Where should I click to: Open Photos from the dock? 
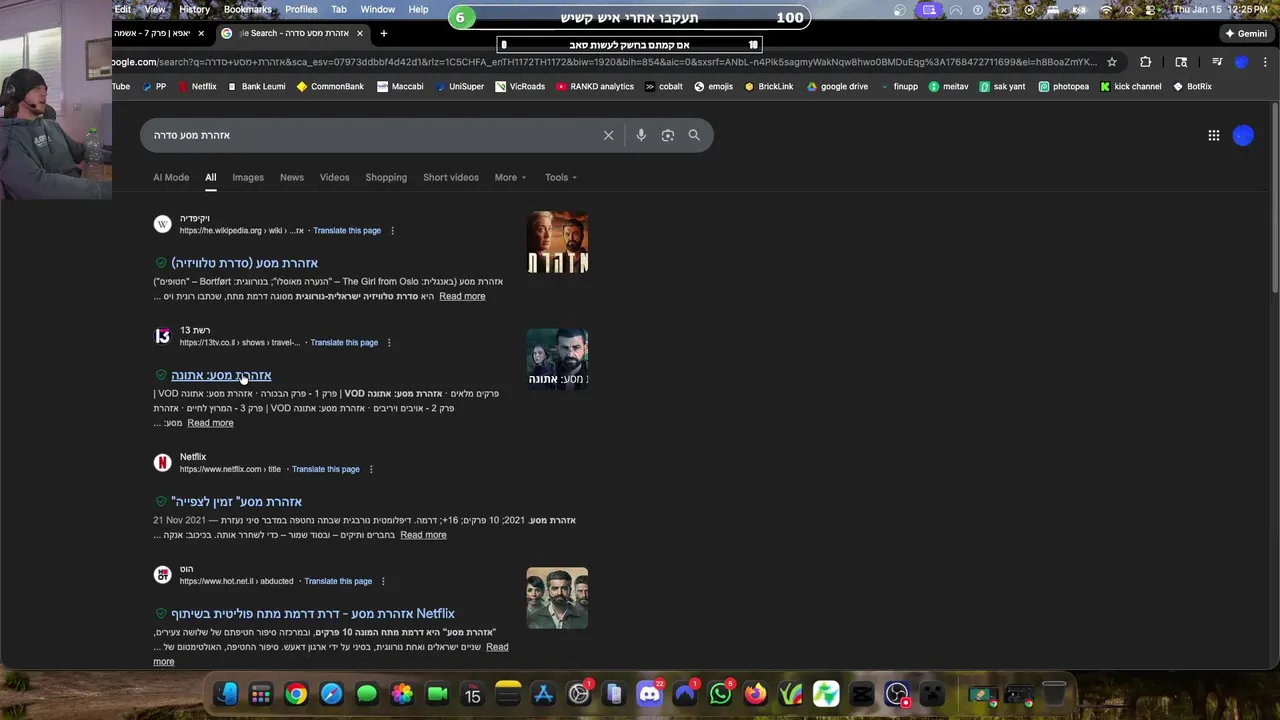click(402, 694)
